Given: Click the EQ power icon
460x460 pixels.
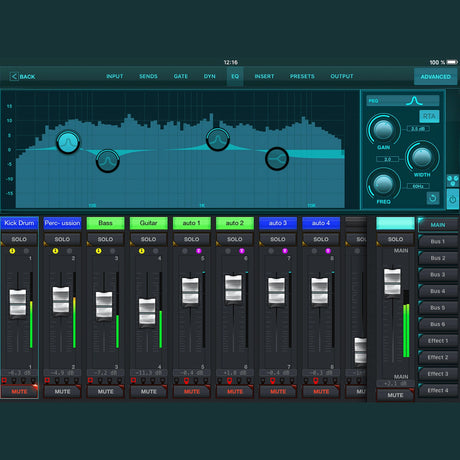Looking at the screenshot, I should pyautogui.click(x=452, y=200).
